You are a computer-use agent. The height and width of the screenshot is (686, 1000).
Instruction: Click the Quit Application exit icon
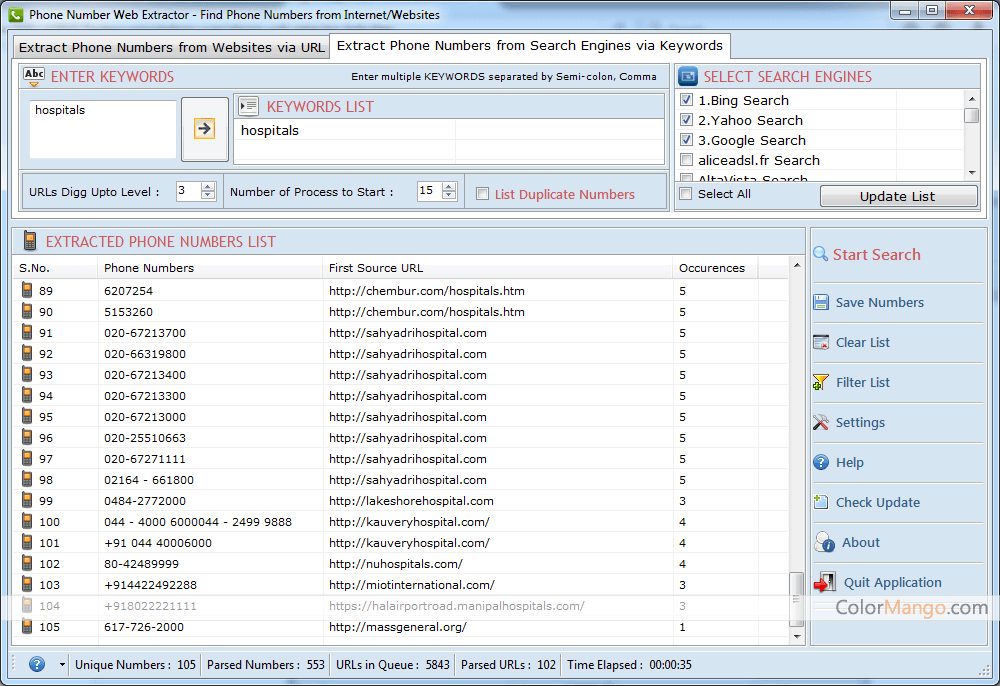[825, 583]
